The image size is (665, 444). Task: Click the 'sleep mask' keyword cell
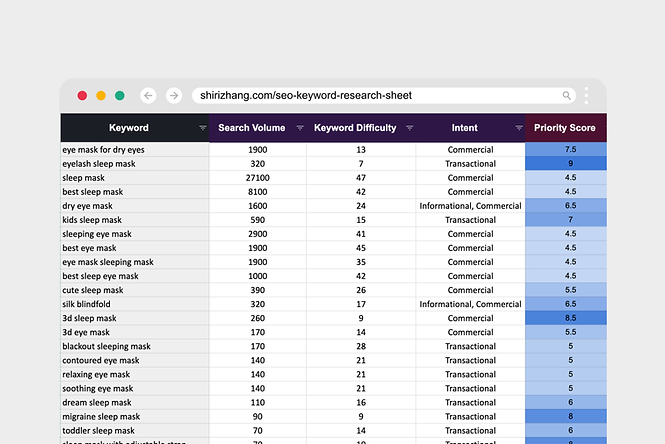[134, 178]
